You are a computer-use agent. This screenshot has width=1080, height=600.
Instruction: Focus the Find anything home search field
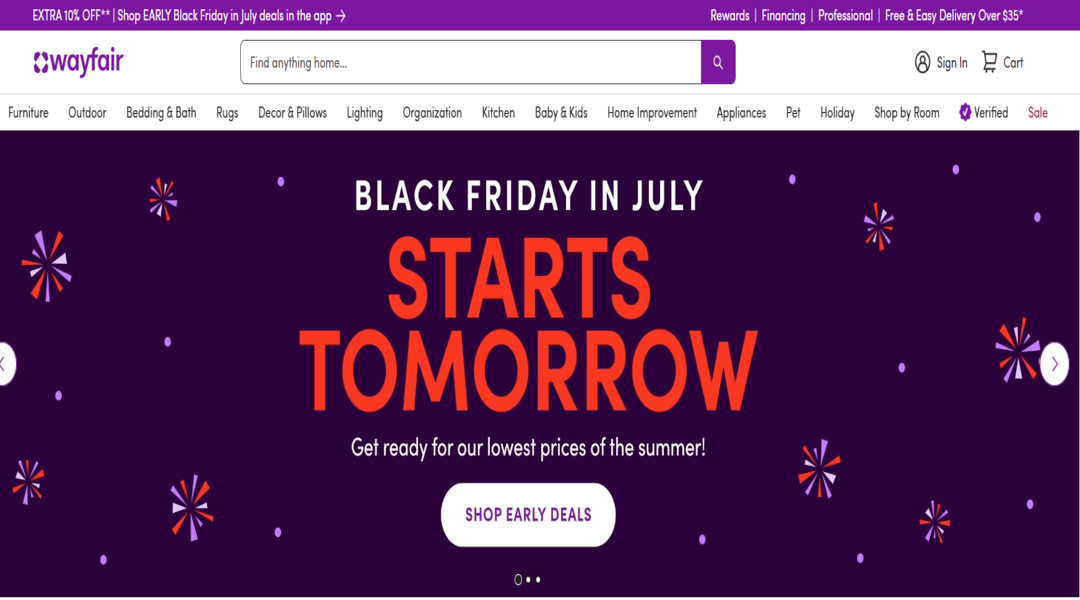(471, 62)
